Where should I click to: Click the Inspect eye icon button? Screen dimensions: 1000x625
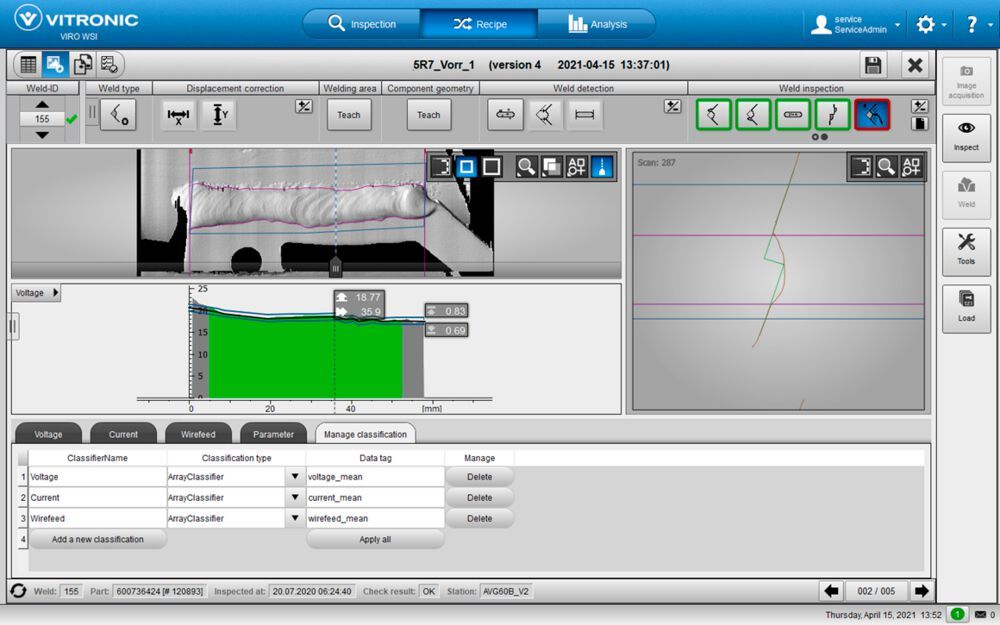click(966, 137)
